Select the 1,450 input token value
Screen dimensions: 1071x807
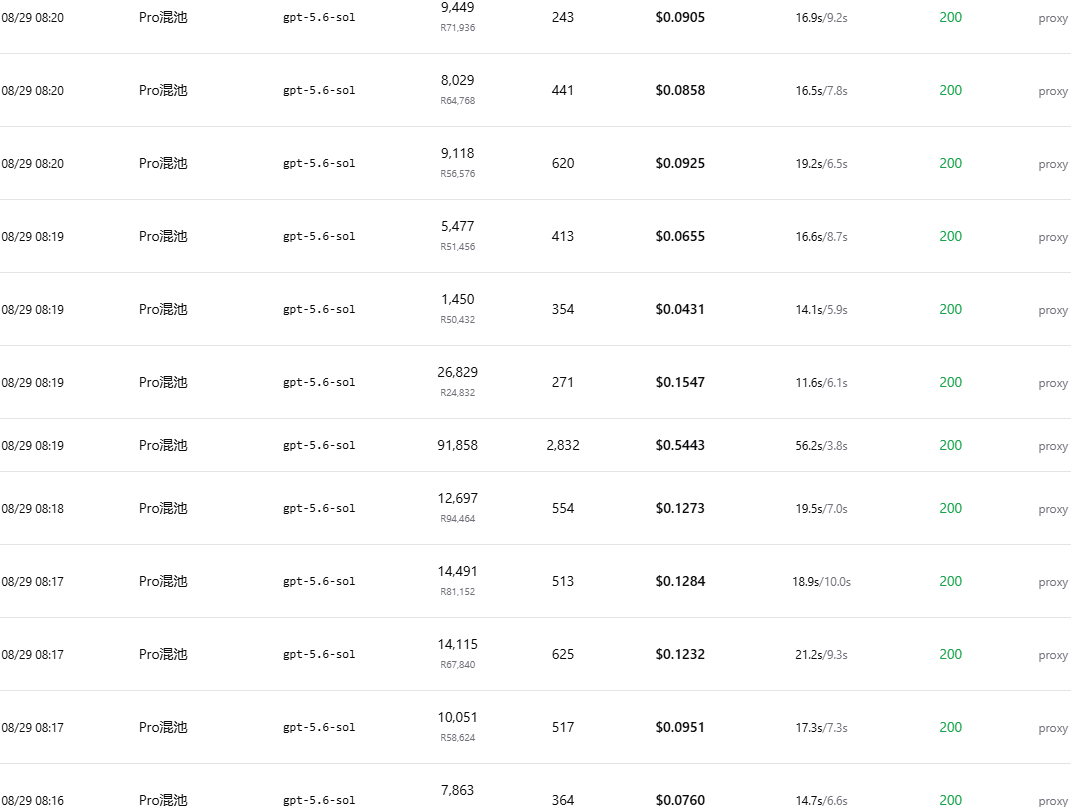coord(457,299)
